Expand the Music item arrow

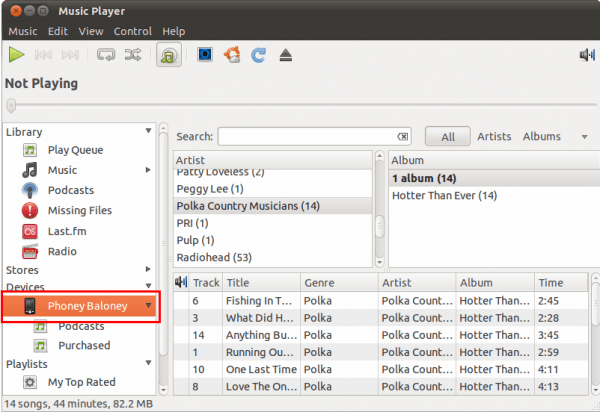click(x=148, y=170)
